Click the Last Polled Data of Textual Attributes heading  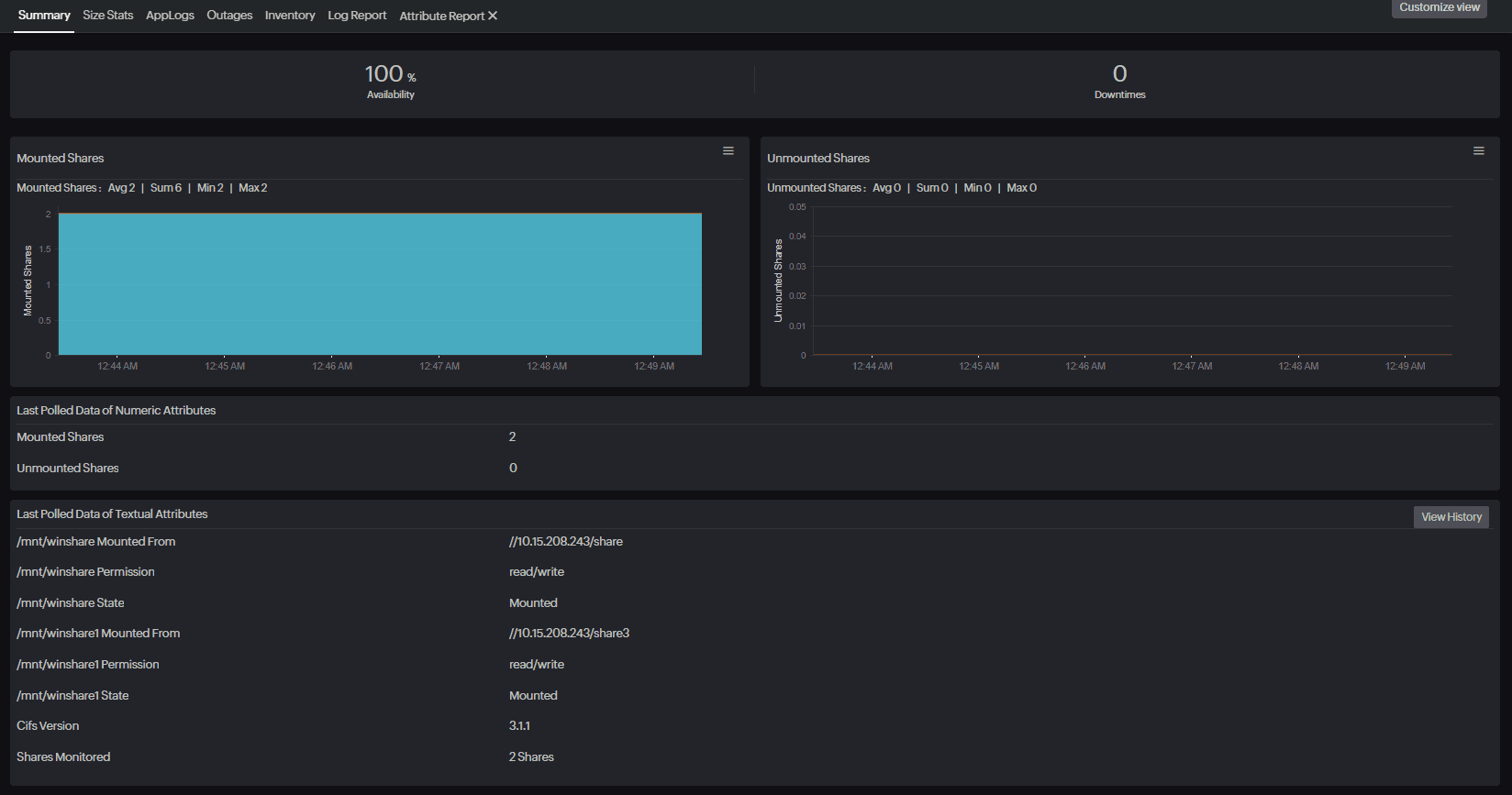[112, 514]
